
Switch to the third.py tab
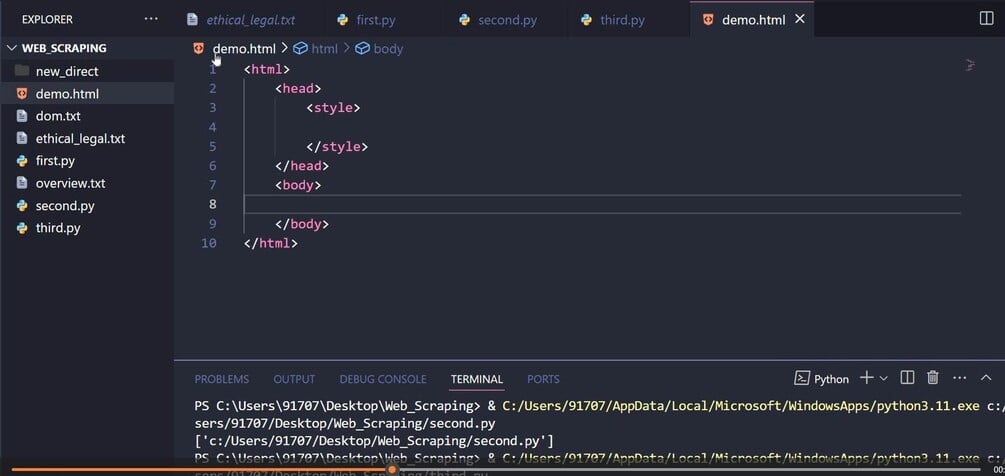coord(622,20)
